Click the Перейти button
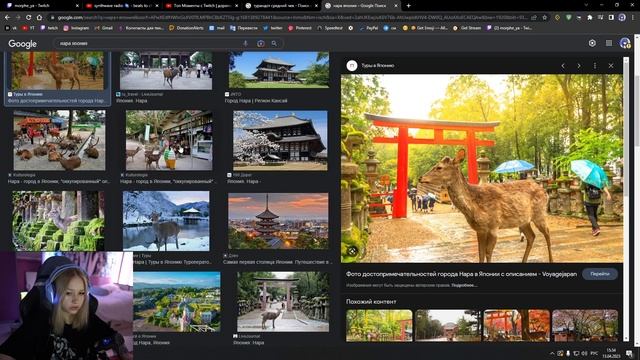 click(600, 274)
